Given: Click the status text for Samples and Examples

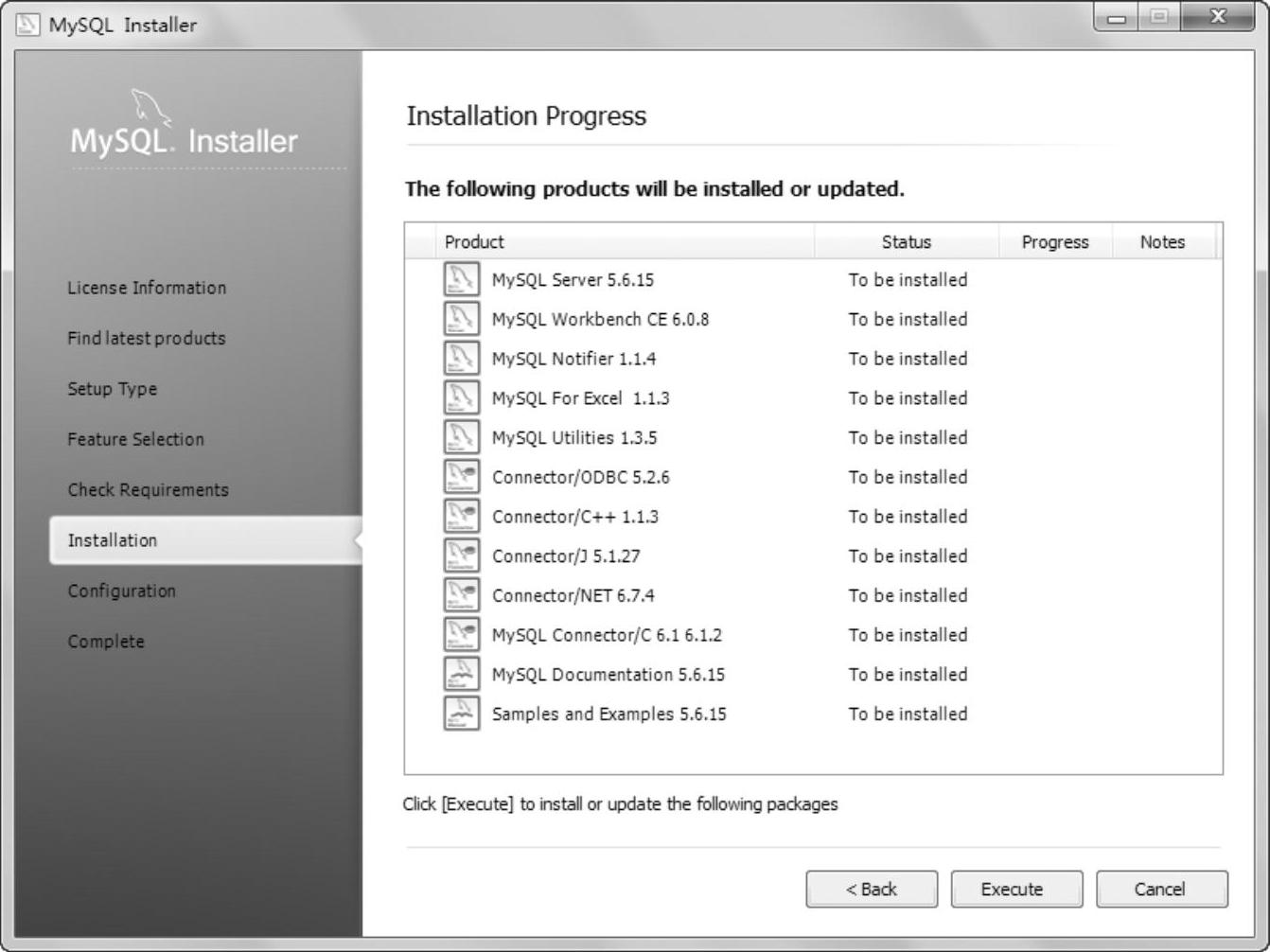Looking at the screenshot, I should point(908,714).
